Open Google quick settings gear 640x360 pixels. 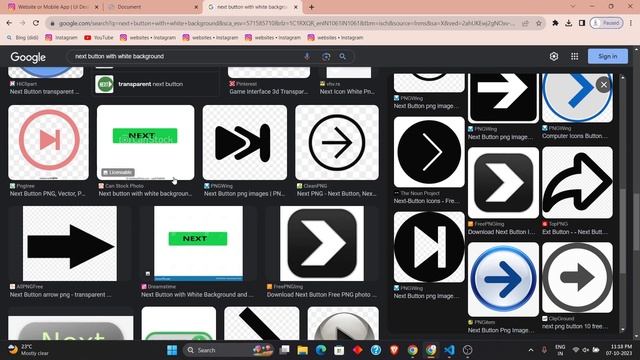(x=553, y=56)
